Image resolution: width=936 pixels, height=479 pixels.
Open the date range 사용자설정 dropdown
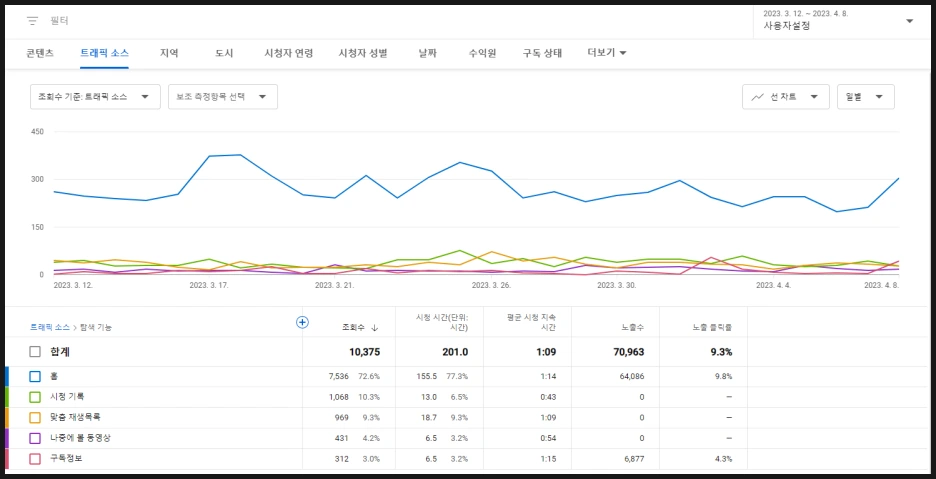pos(838,20)
